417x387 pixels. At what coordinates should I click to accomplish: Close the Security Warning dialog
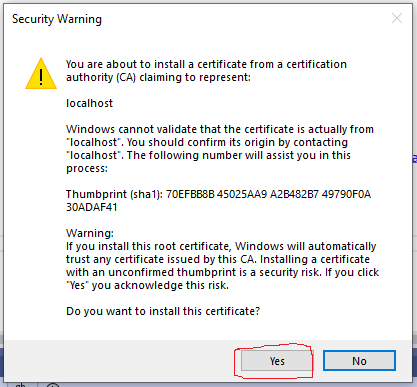[x=397, y=18]
